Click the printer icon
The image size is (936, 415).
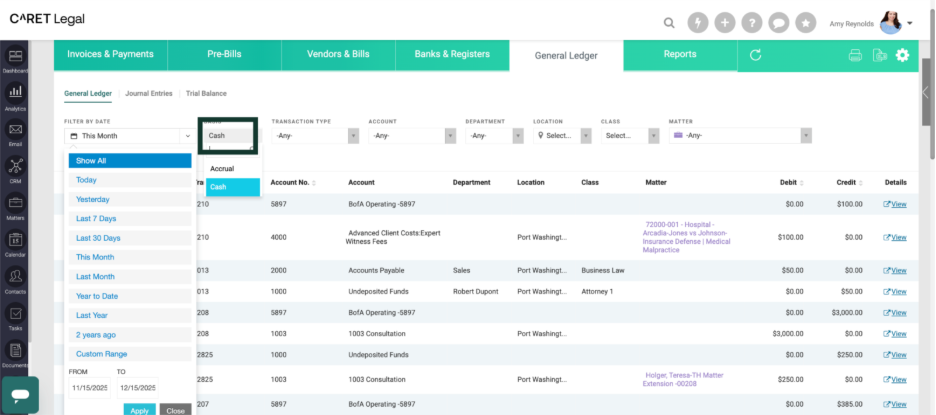pos(855,56)
